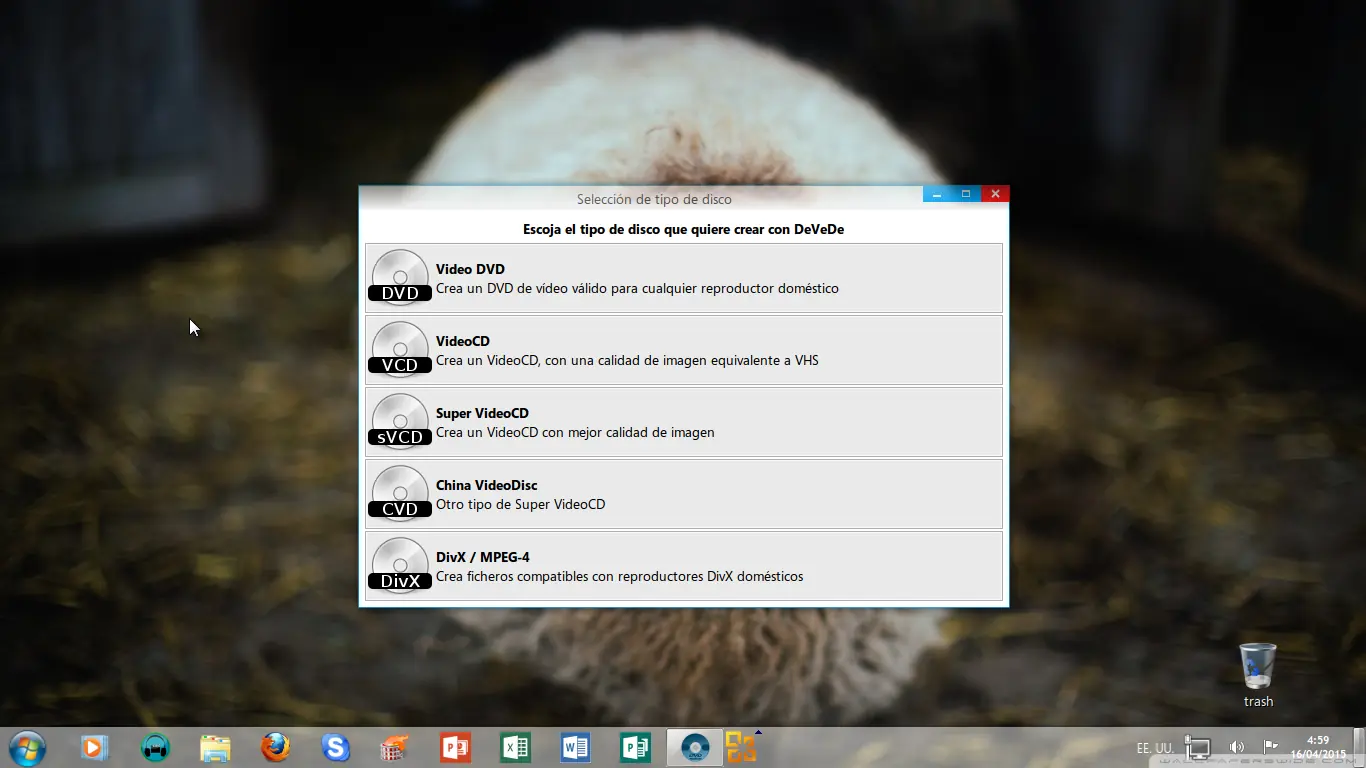The height and width of the screenshot is (768, 1366).
Task: Launch PowerPoint from the taskbar
Action: tap(455, 748)
